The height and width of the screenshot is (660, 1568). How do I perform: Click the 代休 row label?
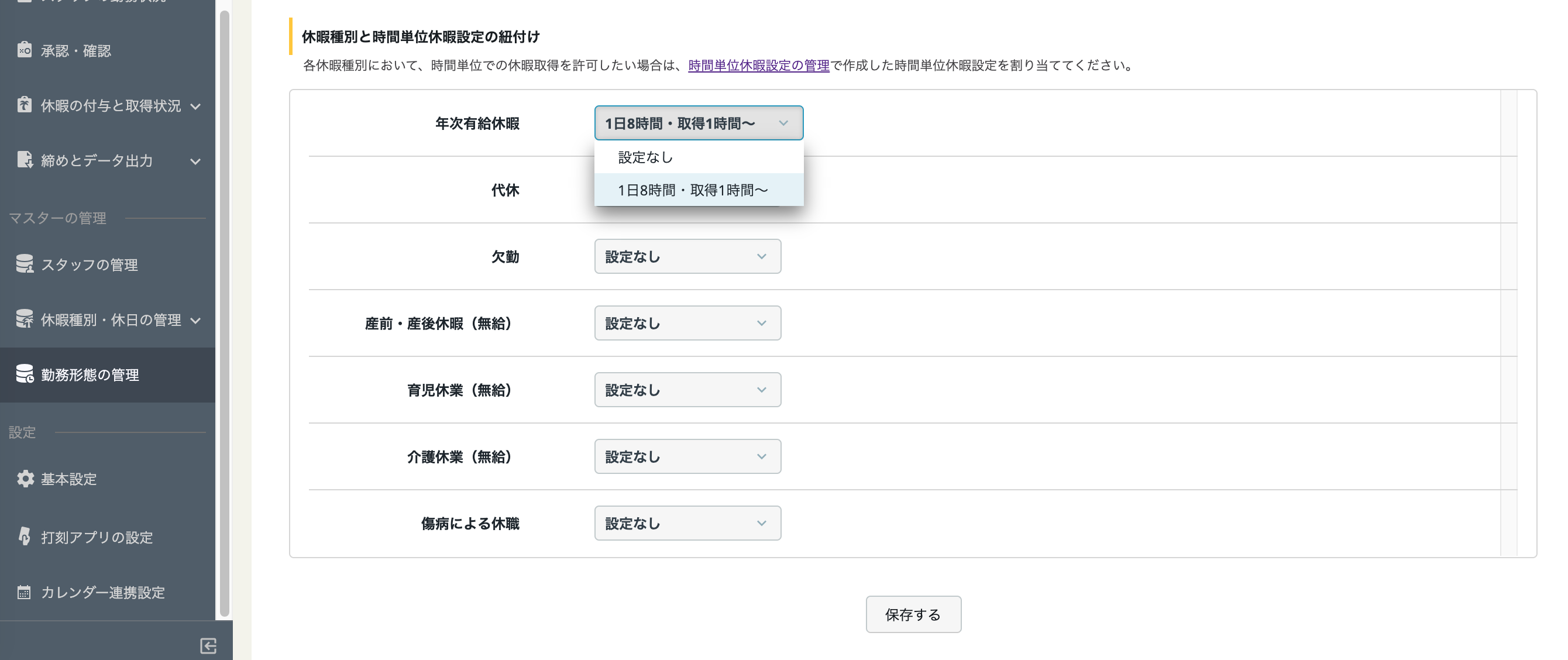(506, 190)
